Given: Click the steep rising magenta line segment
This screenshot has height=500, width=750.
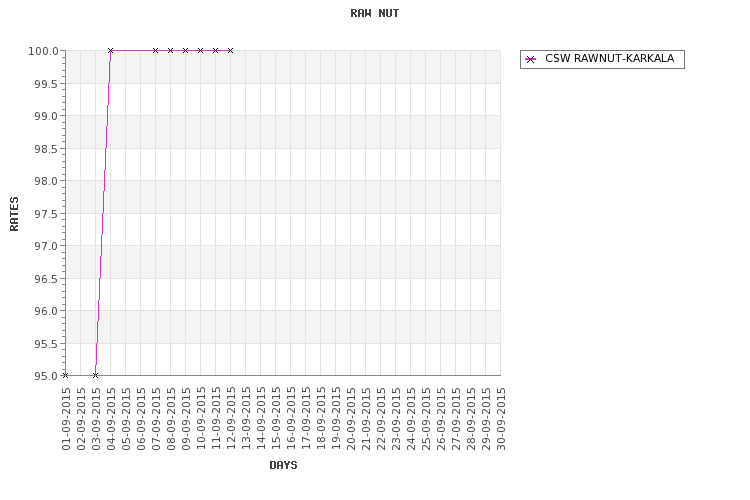Looking at the screenshot, I should tap(103, 213).
